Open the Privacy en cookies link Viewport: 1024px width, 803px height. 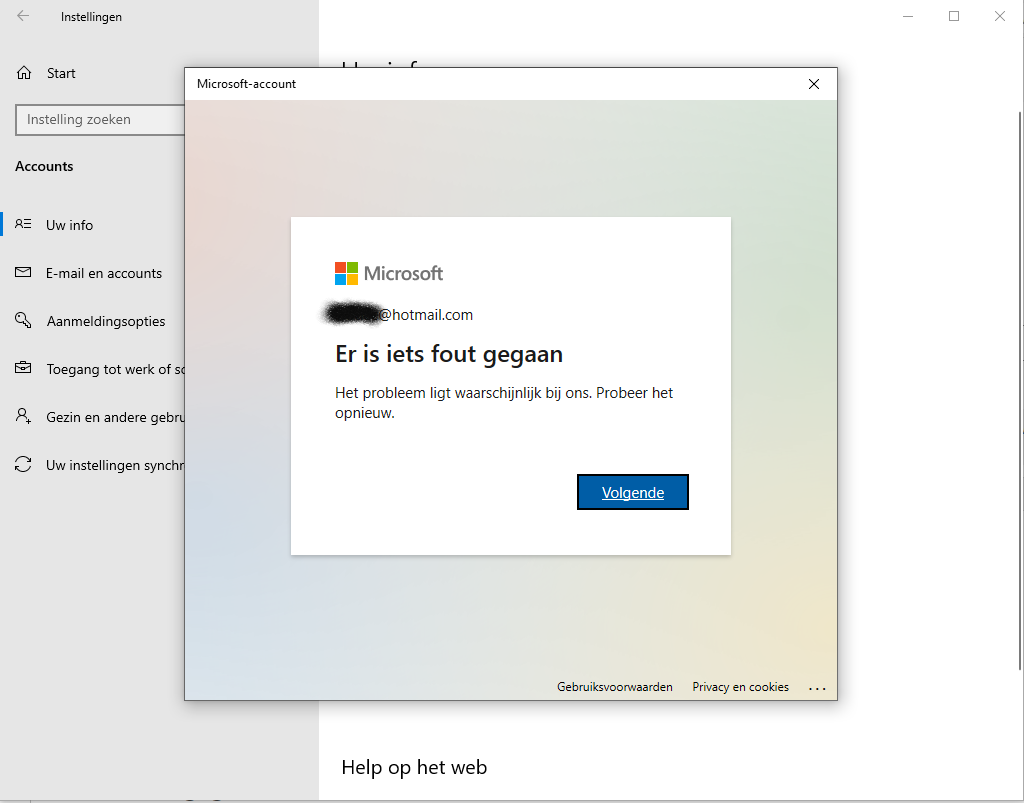tap(741, 687)
